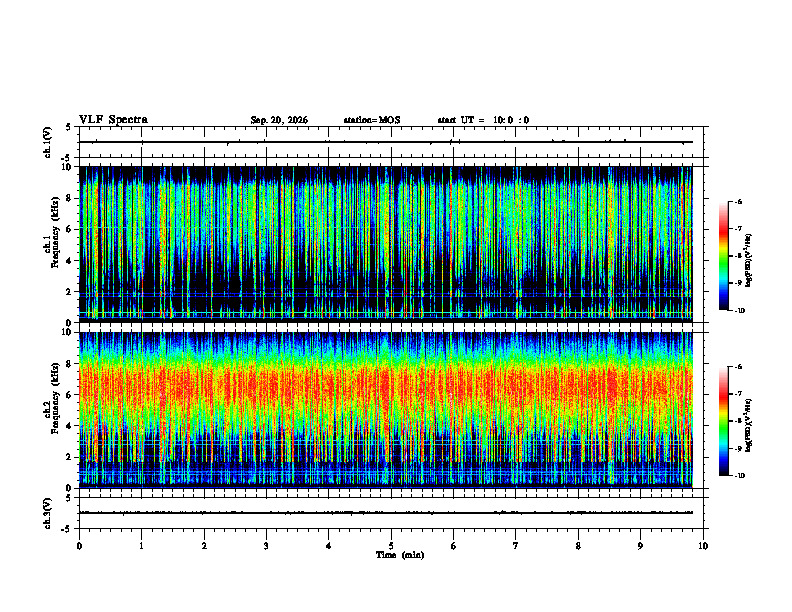Click the ch.3 voltage waveform trace

(x=386, y=513)
